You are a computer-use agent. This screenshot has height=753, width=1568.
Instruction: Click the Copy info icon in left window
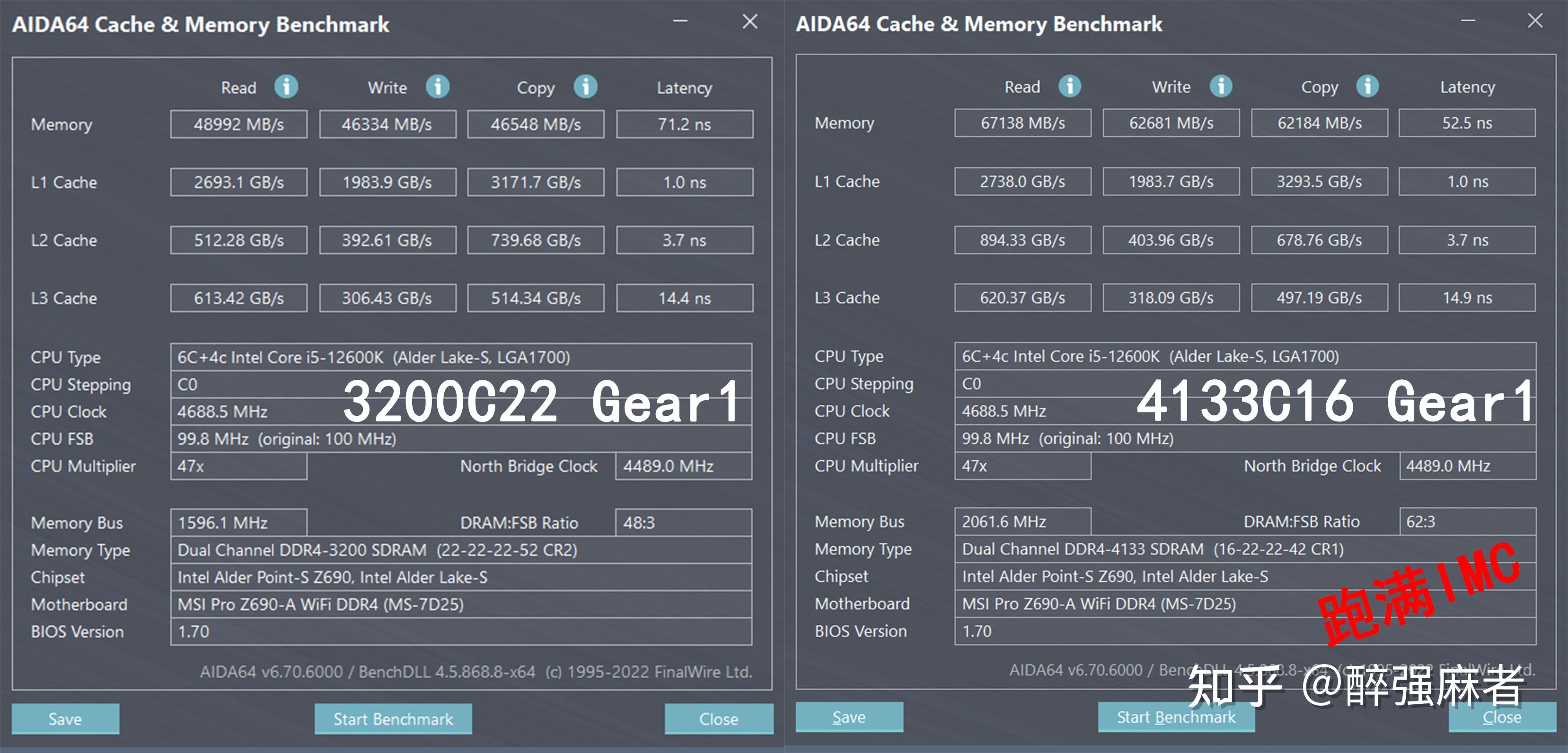pos(585,87)
